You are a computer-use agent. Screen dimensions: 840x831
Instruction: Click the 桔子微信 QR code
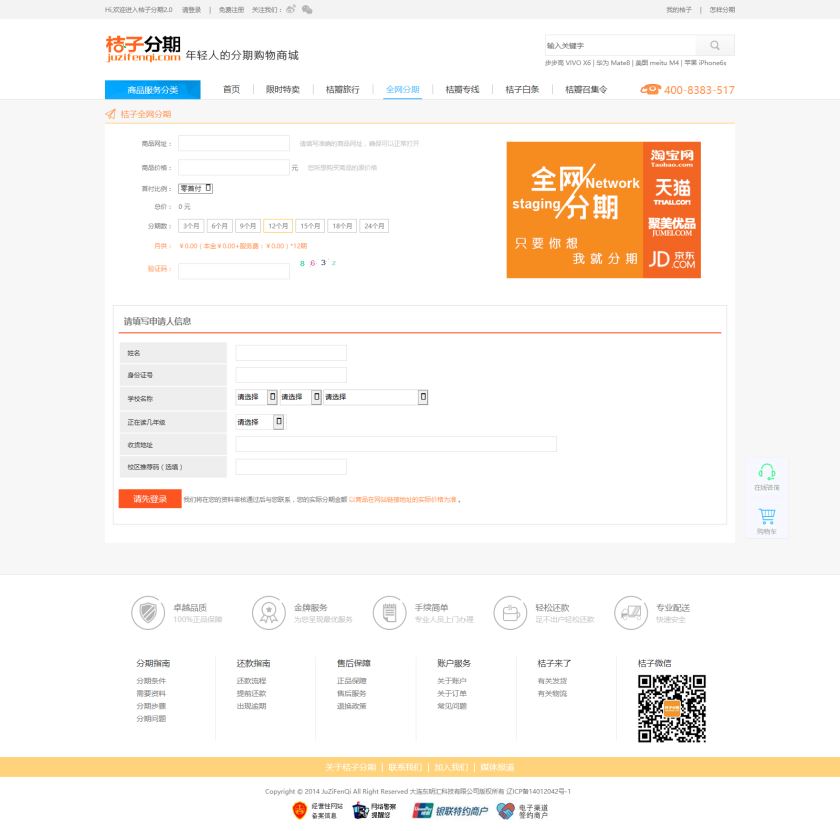click(671, 708)
